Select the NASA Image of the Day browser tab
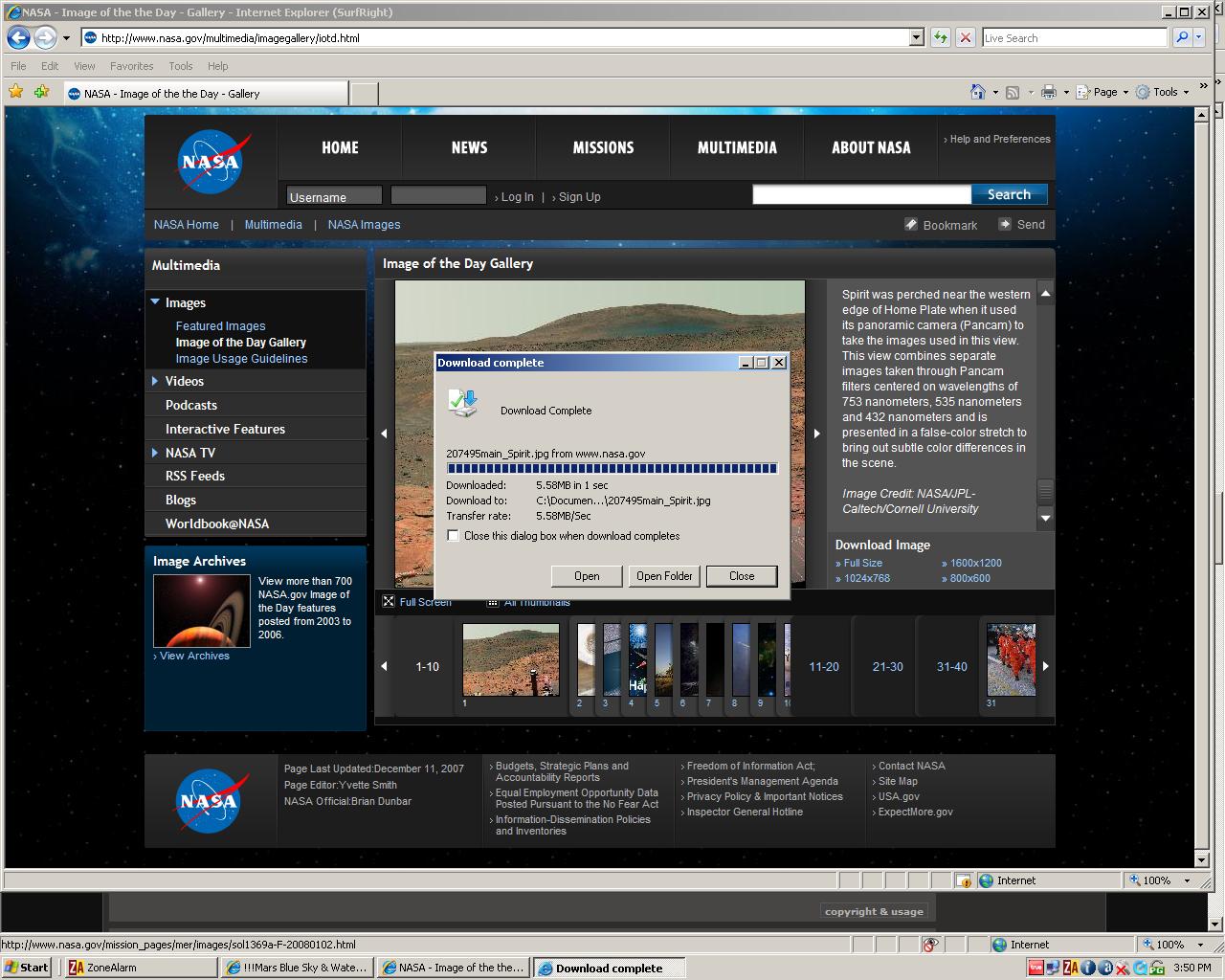The image size is (1225, 980). tap(207, 93)
